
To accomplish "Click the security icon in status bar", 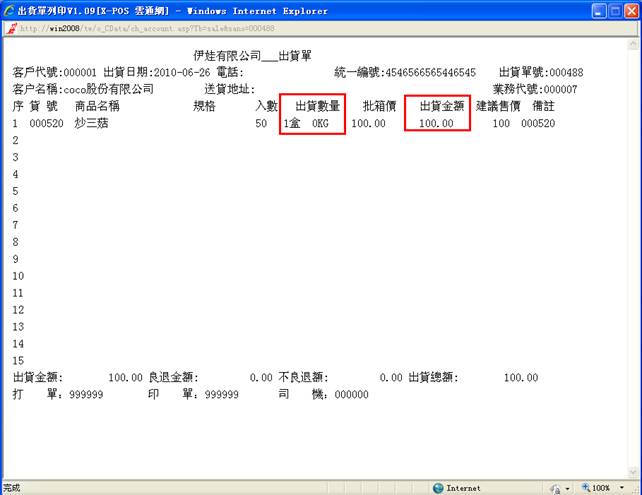I will (x=555, y=488).
